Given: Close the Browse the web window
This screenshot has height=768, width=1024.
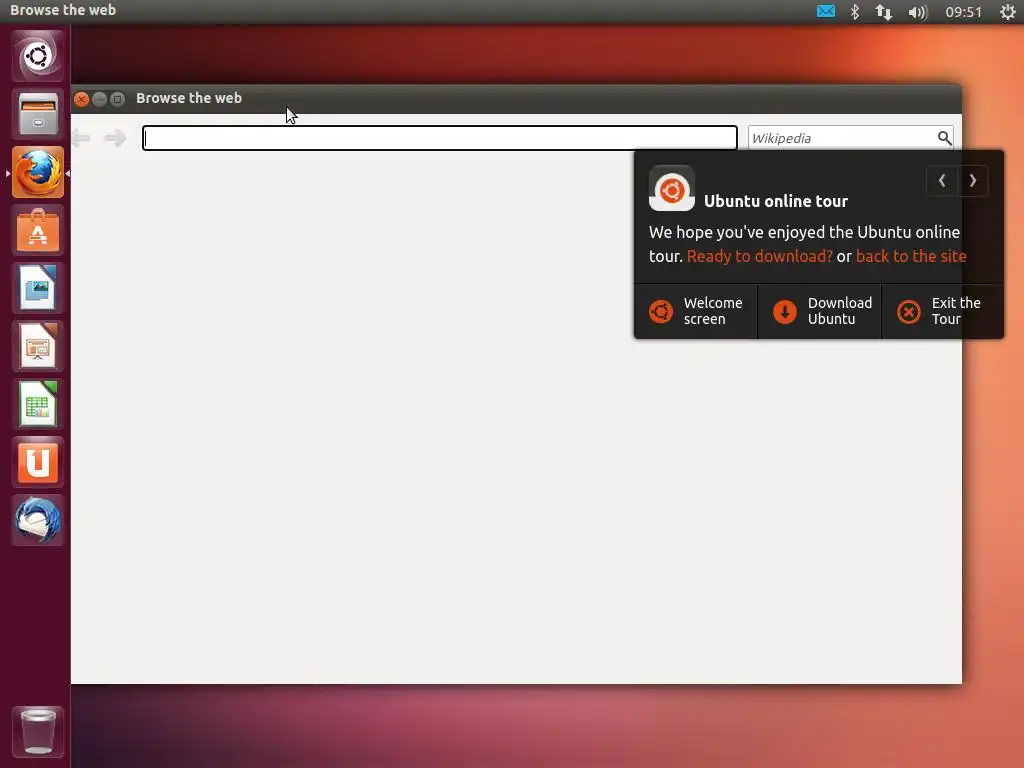Looking at the screenshot, I should coord(82,99).
